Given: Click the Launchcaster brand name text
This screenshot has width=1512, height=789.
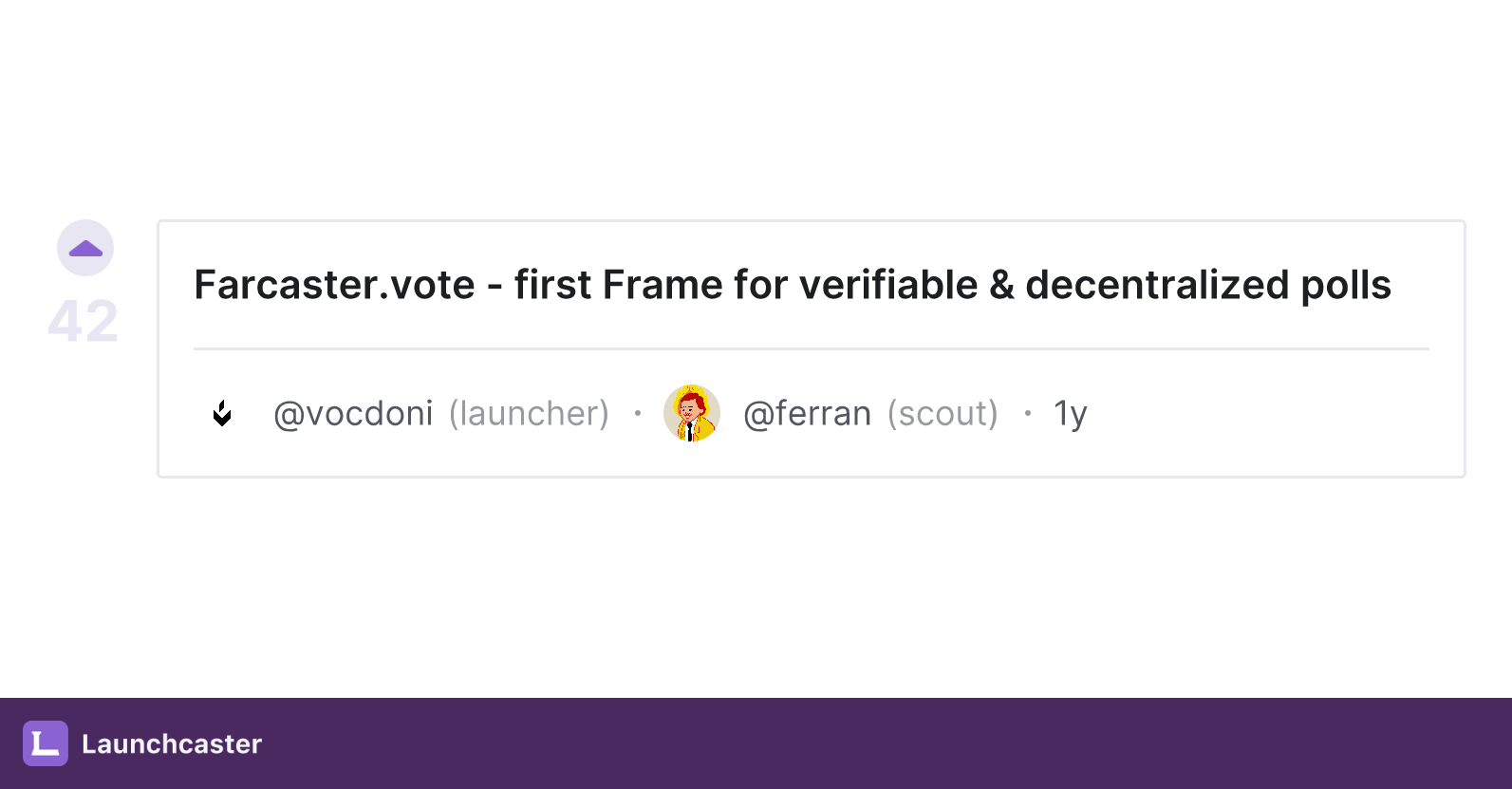Looking at the screenshot, I should pyautogui.click(x=171, y=744).
